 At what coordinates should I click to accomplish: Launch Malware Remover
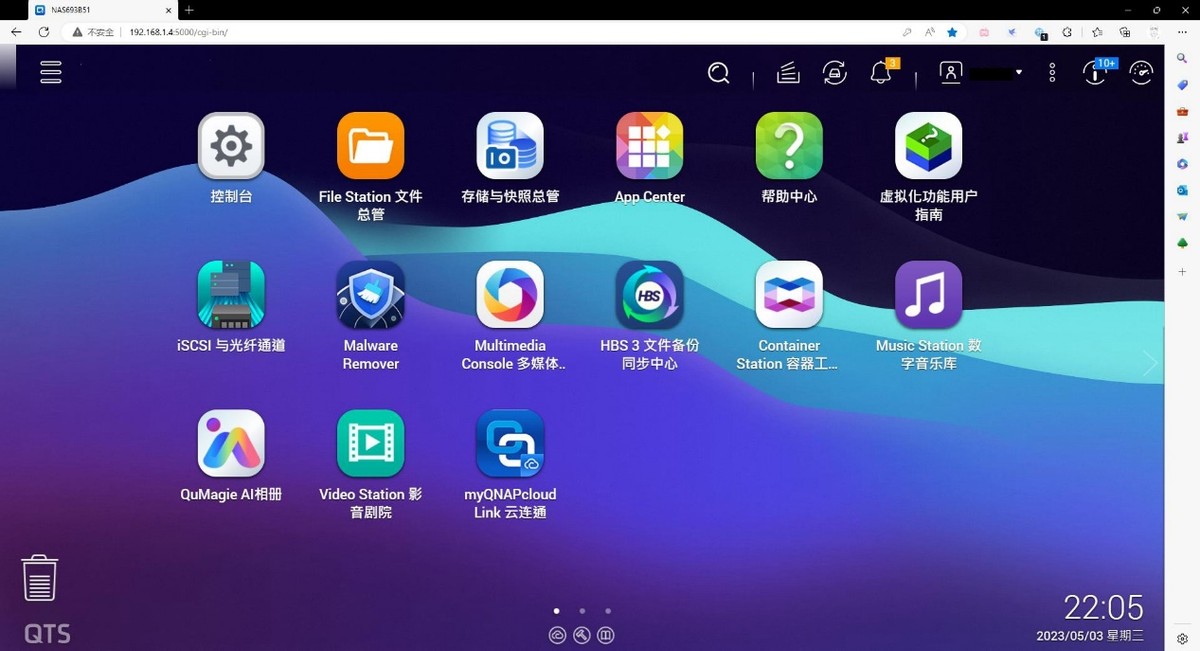[x=370, y=294]
